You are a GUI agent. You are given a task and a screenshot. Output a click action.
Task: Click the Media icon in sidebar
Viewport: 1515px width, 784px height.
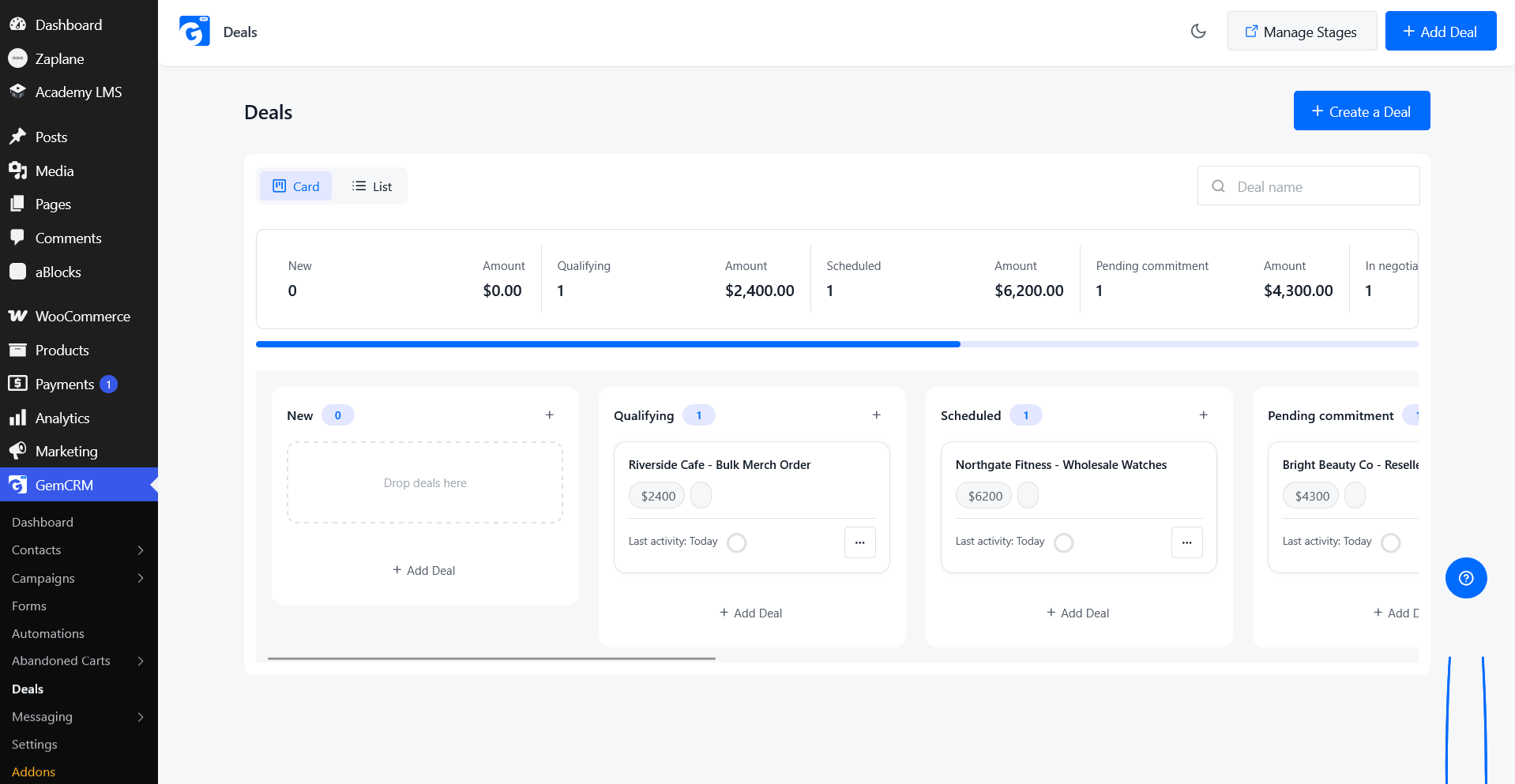tap(17, 171)
